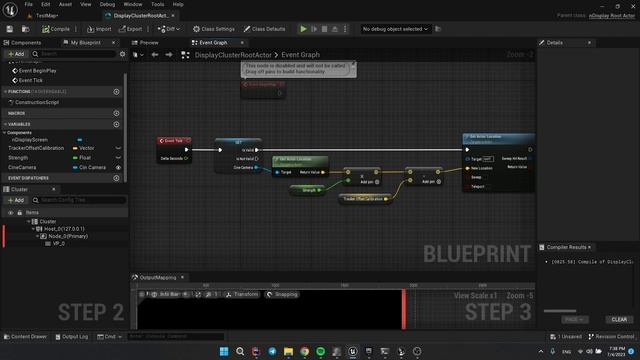Screen dimensions: 640x360
Task: Navigate back in the graph history
Action: pyautogui.click(x=155, y=55)
